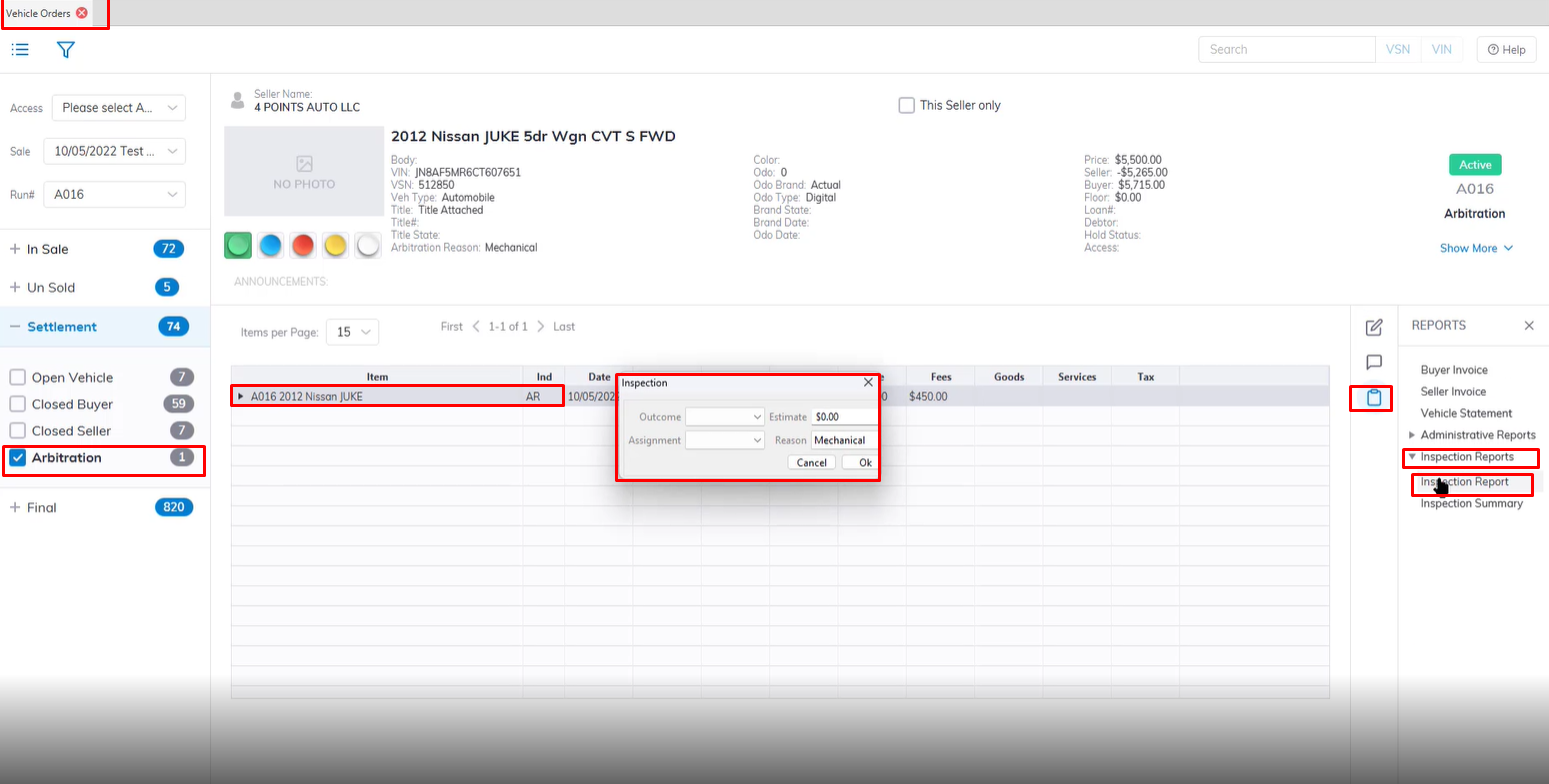
Task: Uncheck the Arbitration checkbox
Action: [x=18, y=458]
